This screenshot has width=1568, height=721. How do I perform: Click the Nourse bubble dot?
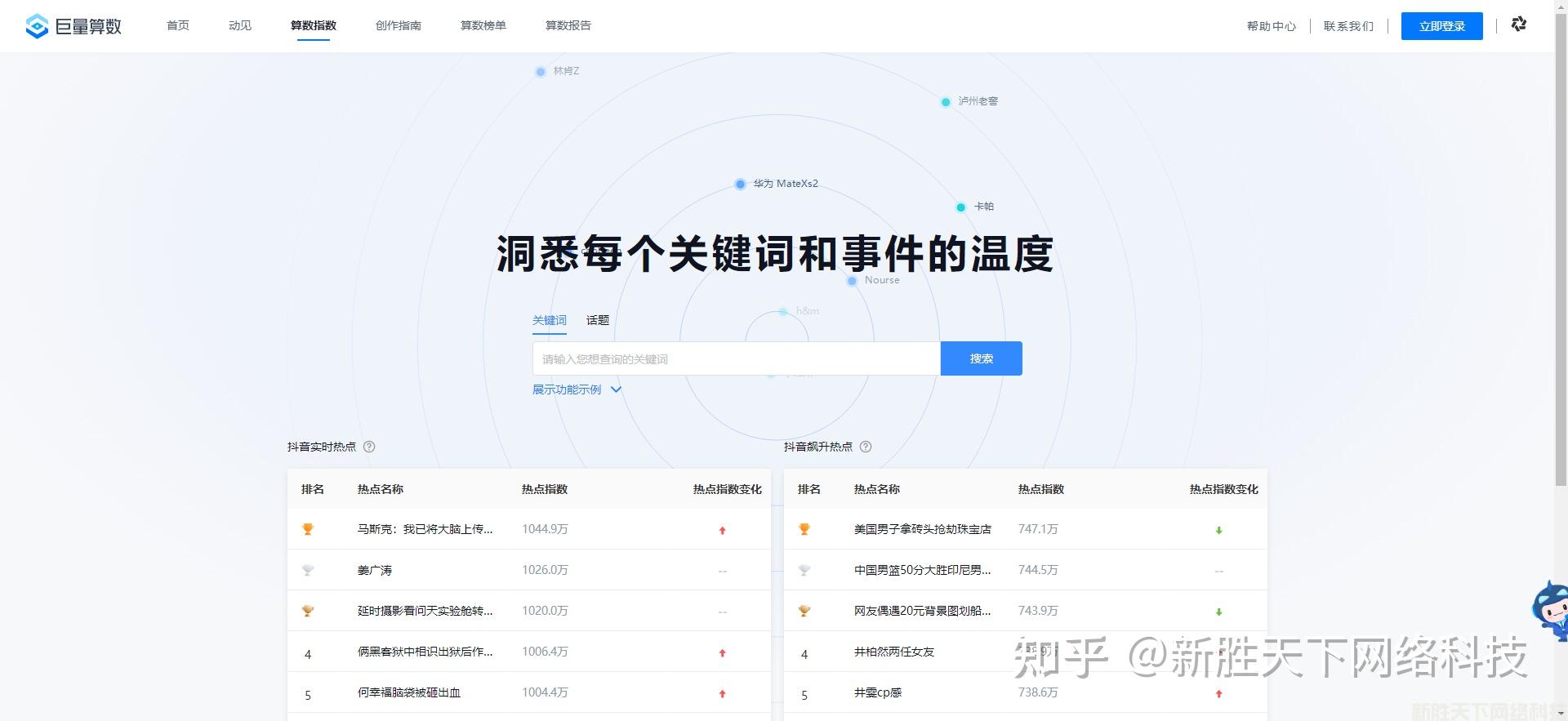tap(852, 281)
